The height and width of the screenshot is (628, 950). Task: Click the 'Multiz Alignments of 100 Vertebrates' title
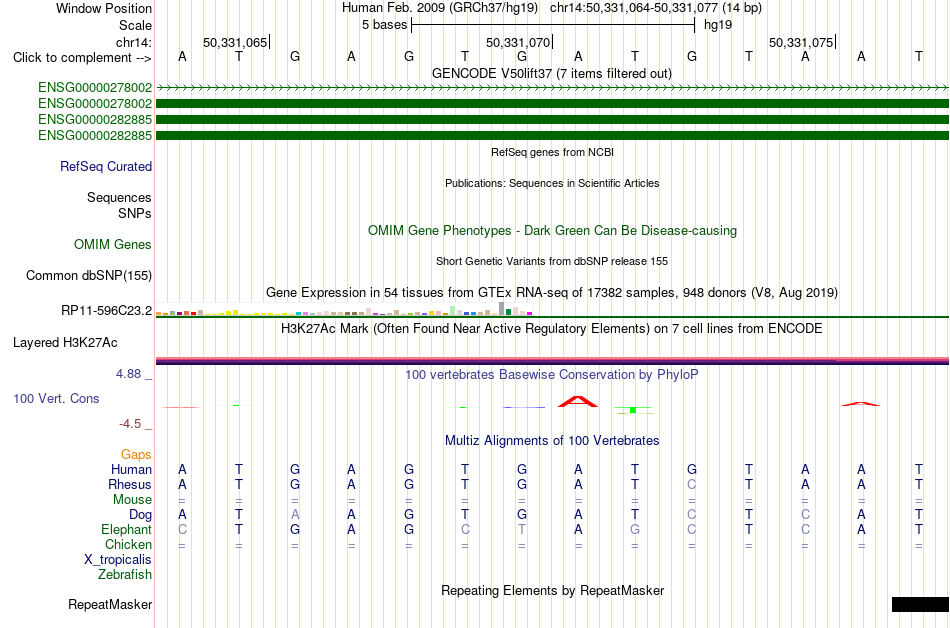[552, 441]
